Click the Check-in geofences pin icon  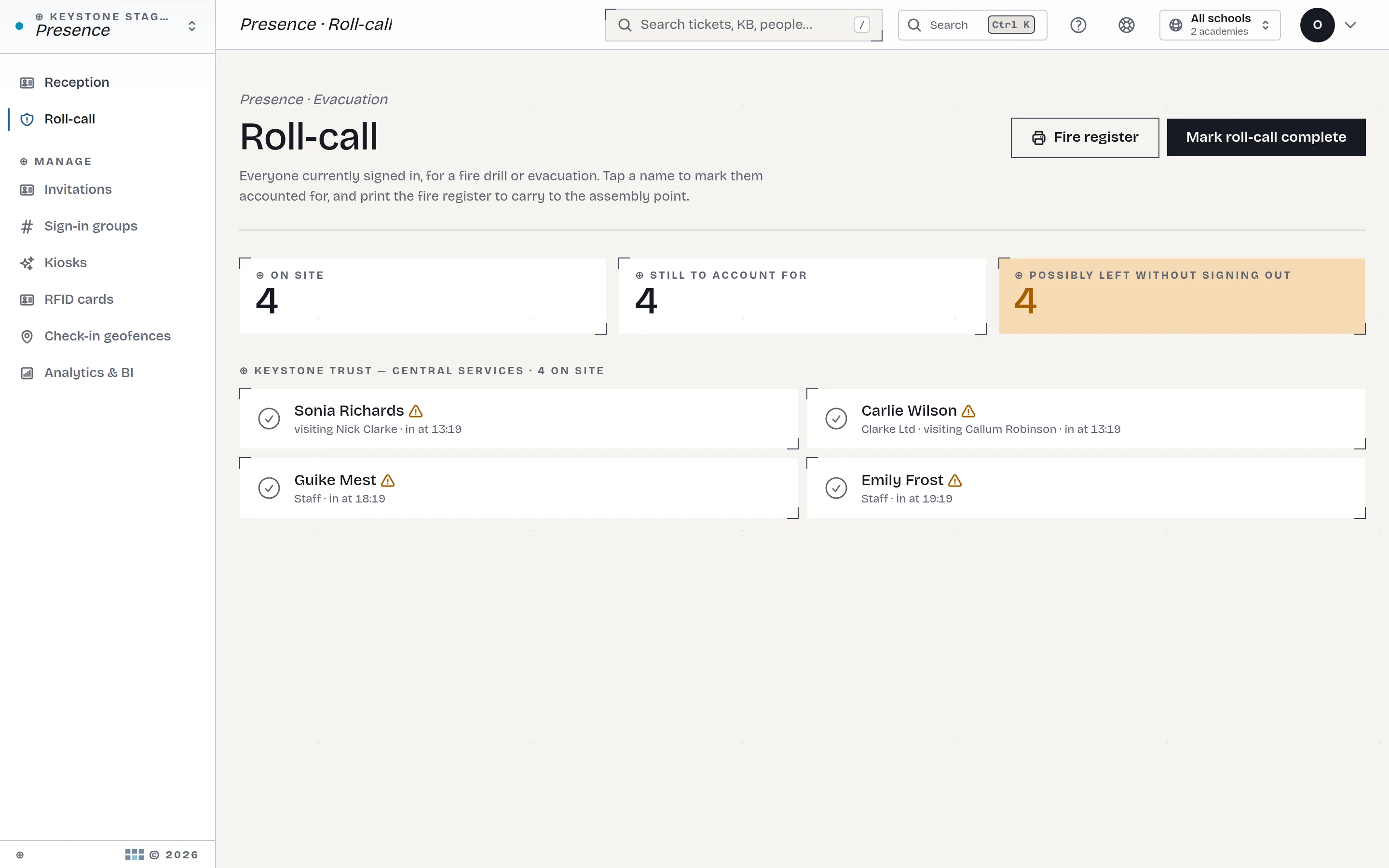pos(27,337)
